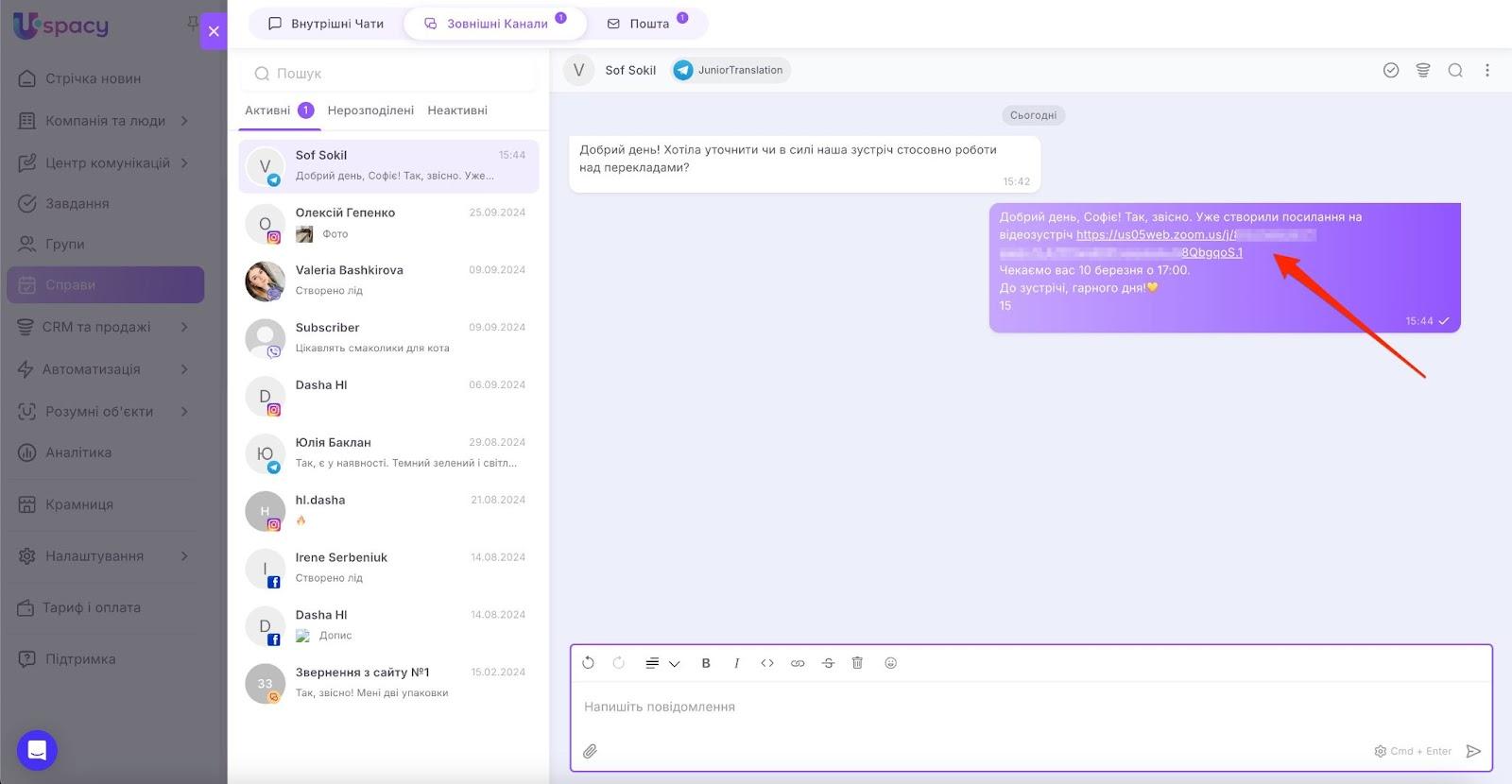Open Підтримка in sidebar
The height and width of the screenshot is (784, 1512).
coord(80,659)
